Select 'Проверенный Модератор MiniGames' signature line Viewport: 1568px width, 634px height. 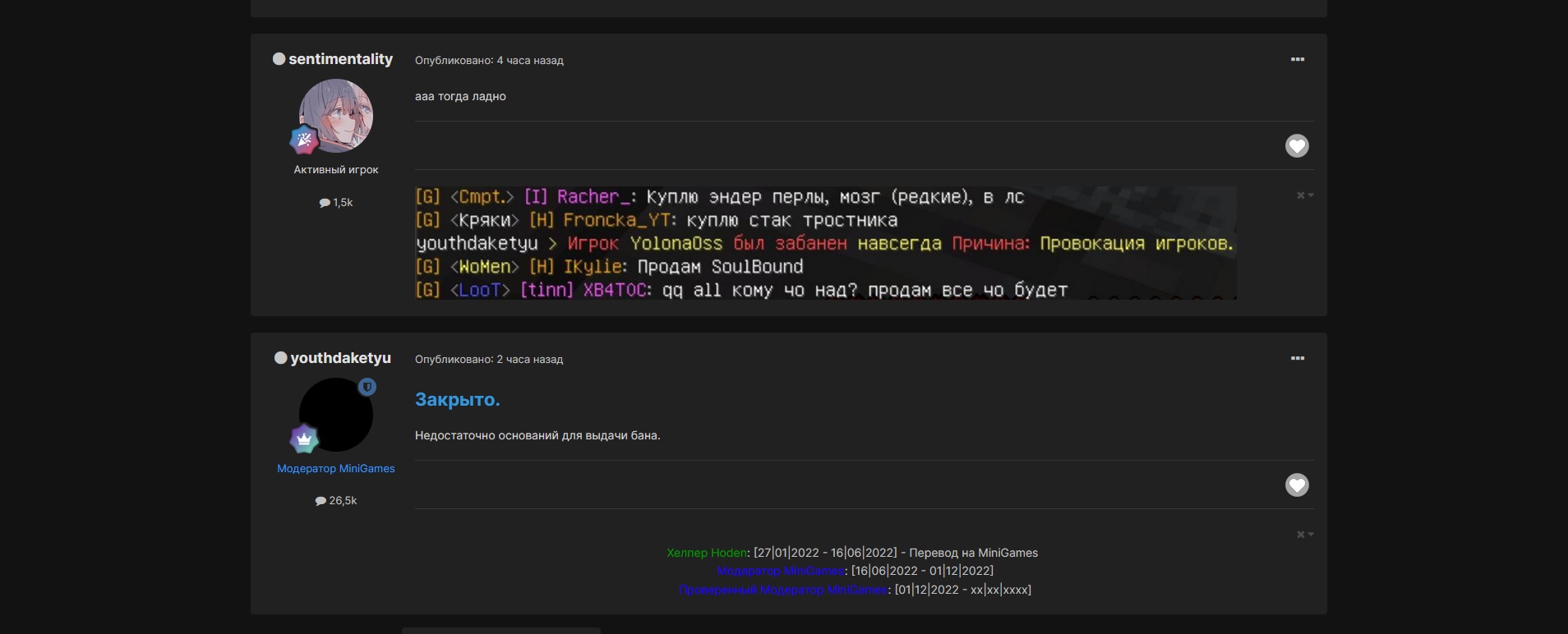[x=855, y=590]
